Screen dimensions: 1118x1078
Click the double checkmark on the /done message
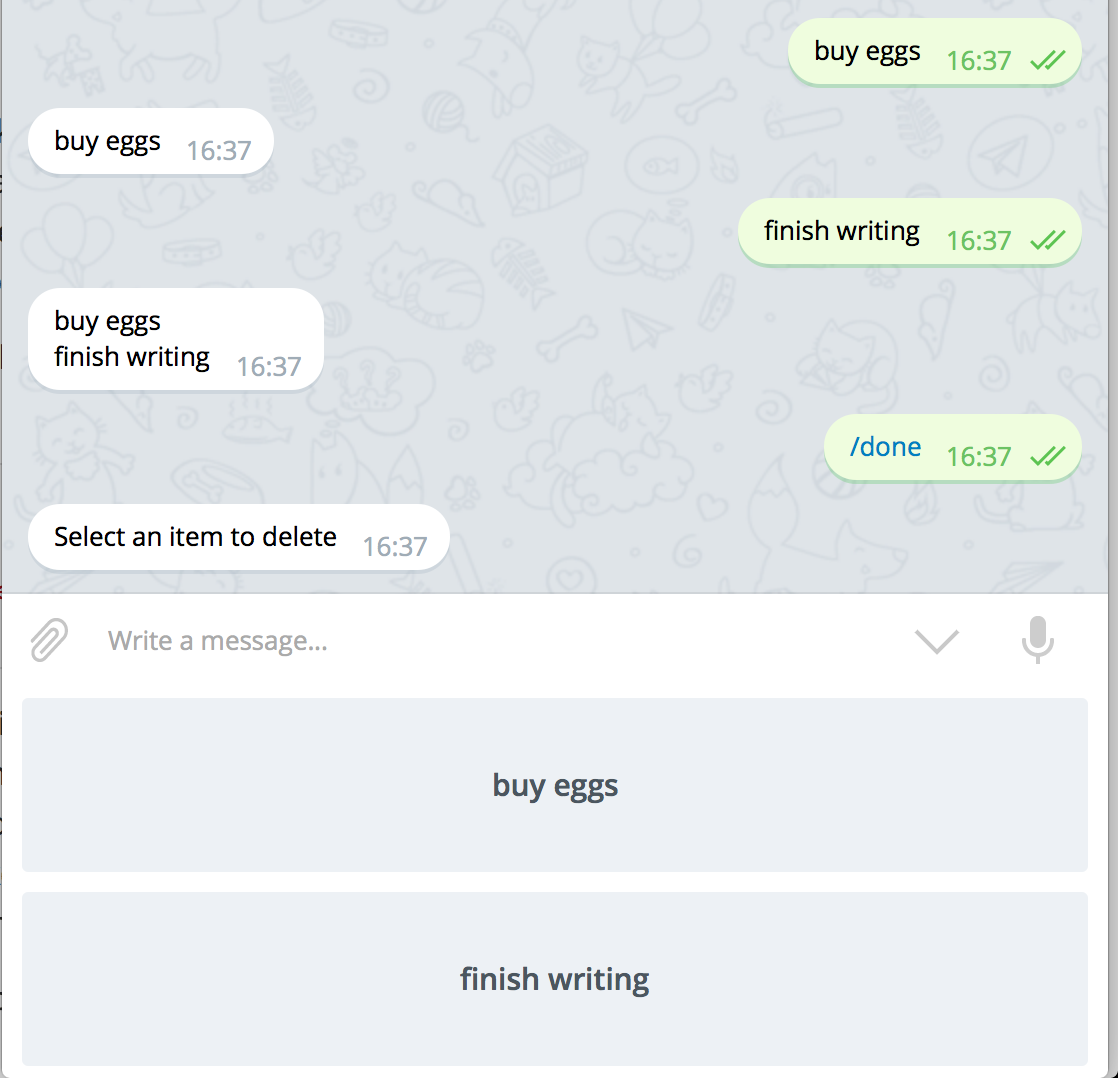[x=1047, y=455]
